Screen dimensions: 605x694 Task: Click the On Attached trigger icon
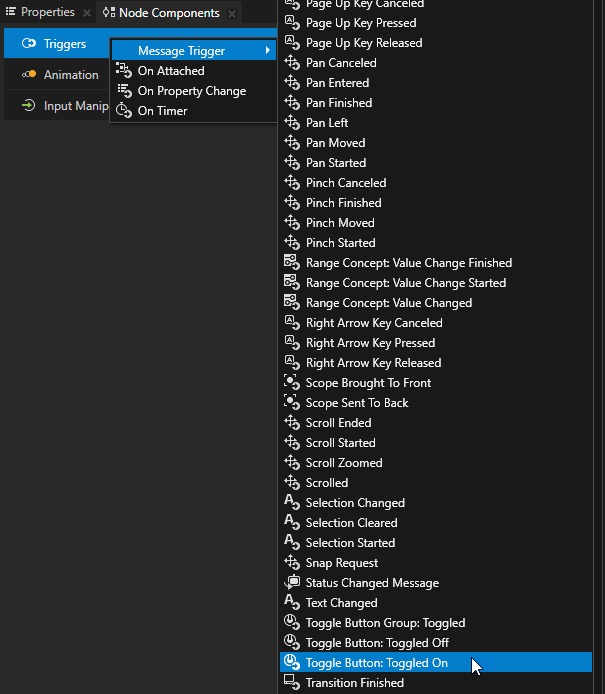(x=124, y=70)
